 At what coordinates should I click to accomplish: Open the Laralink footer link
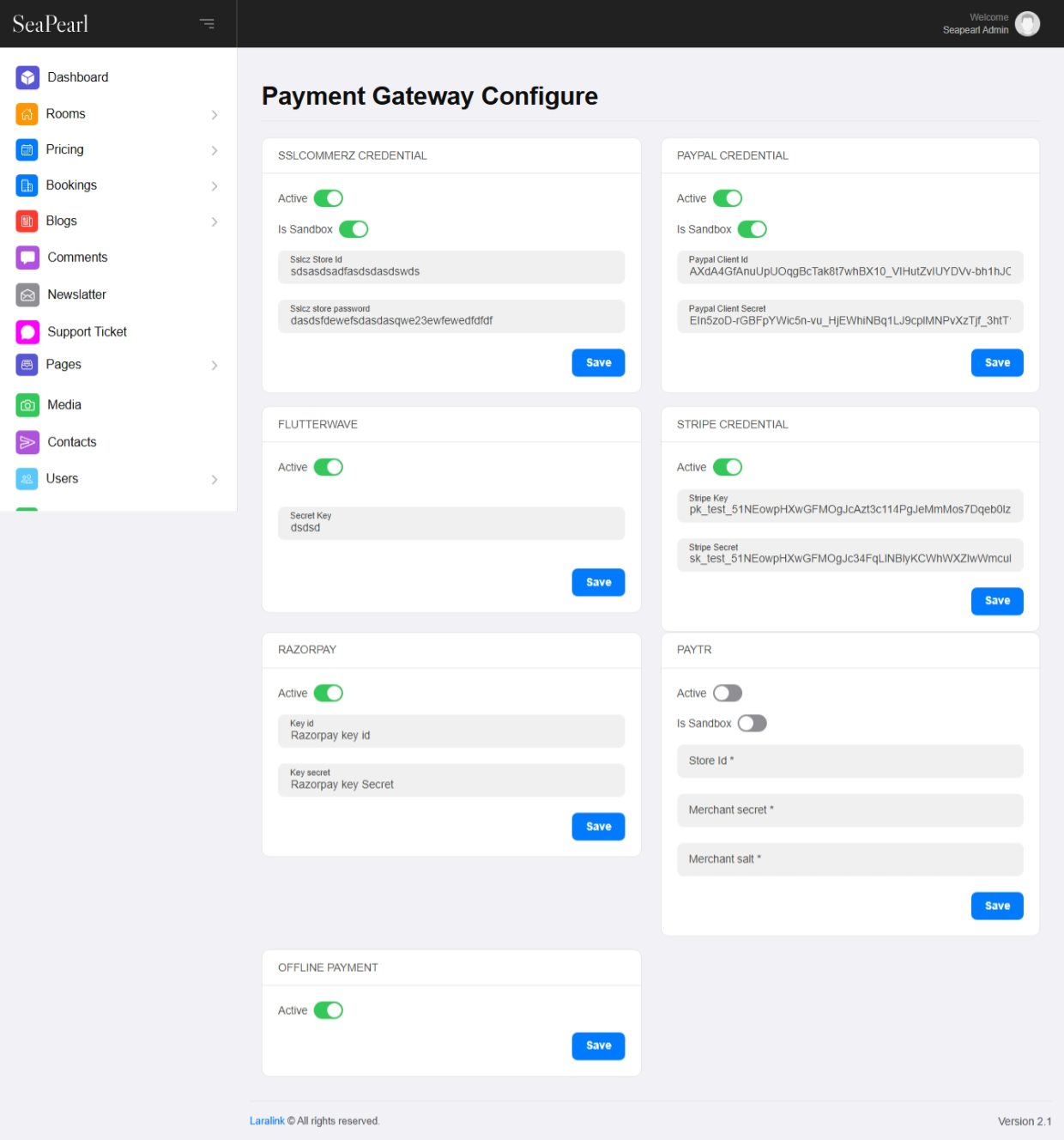coord(267,1120)
